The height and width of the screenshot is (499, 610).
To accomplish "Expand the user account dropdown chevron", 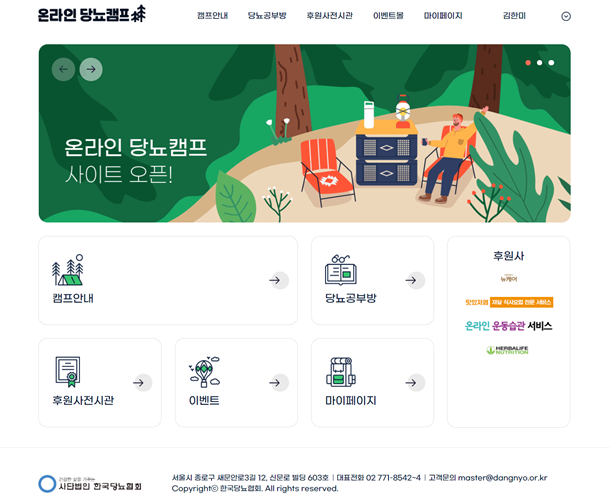I will click(x=566, y=16).
